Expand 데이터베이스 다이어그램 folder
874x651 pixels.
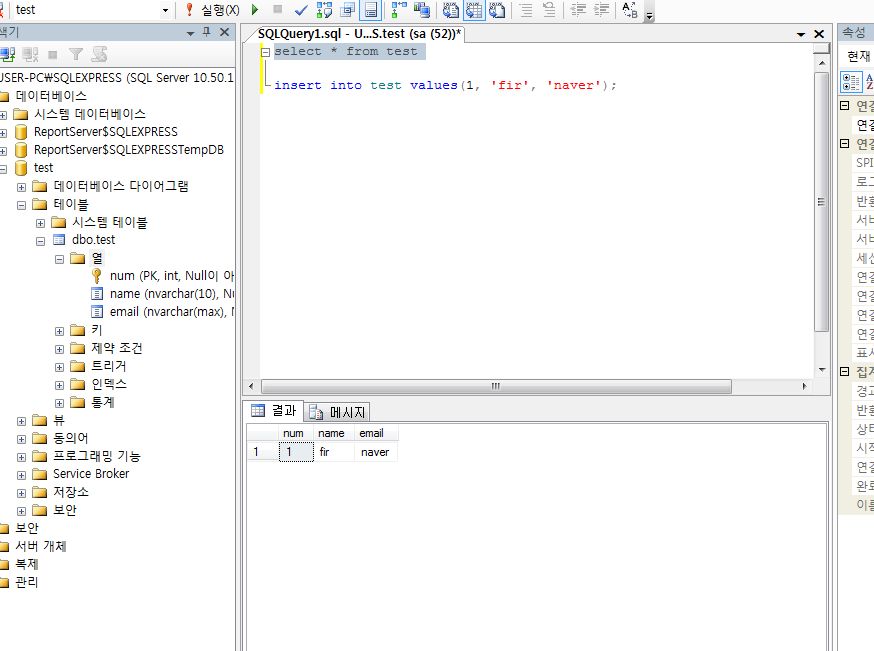(21, 187)
